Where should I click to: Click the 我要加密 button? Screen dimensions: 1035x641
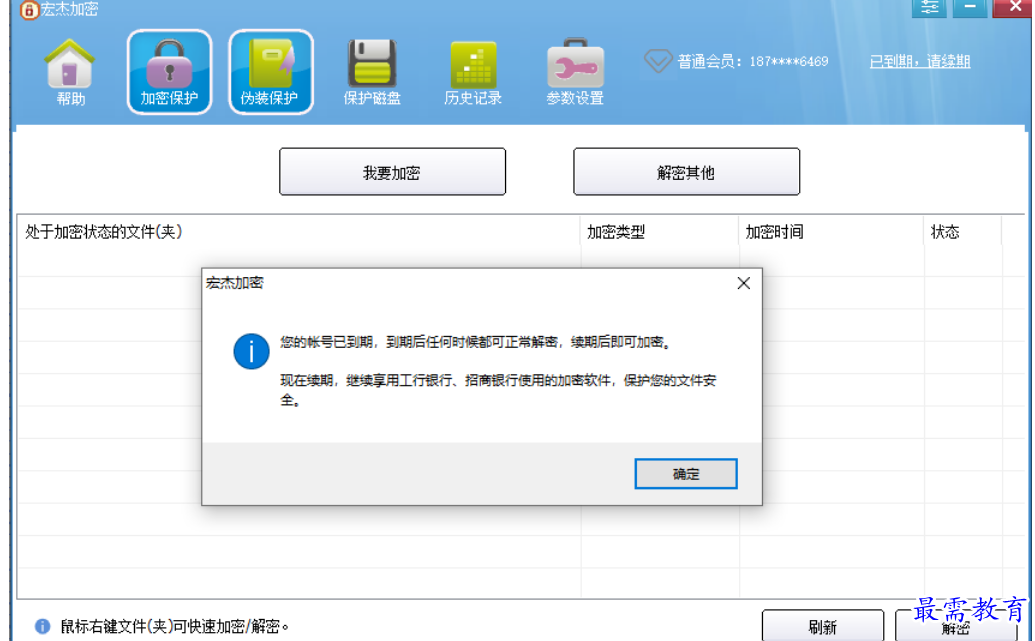coord(392,172)
